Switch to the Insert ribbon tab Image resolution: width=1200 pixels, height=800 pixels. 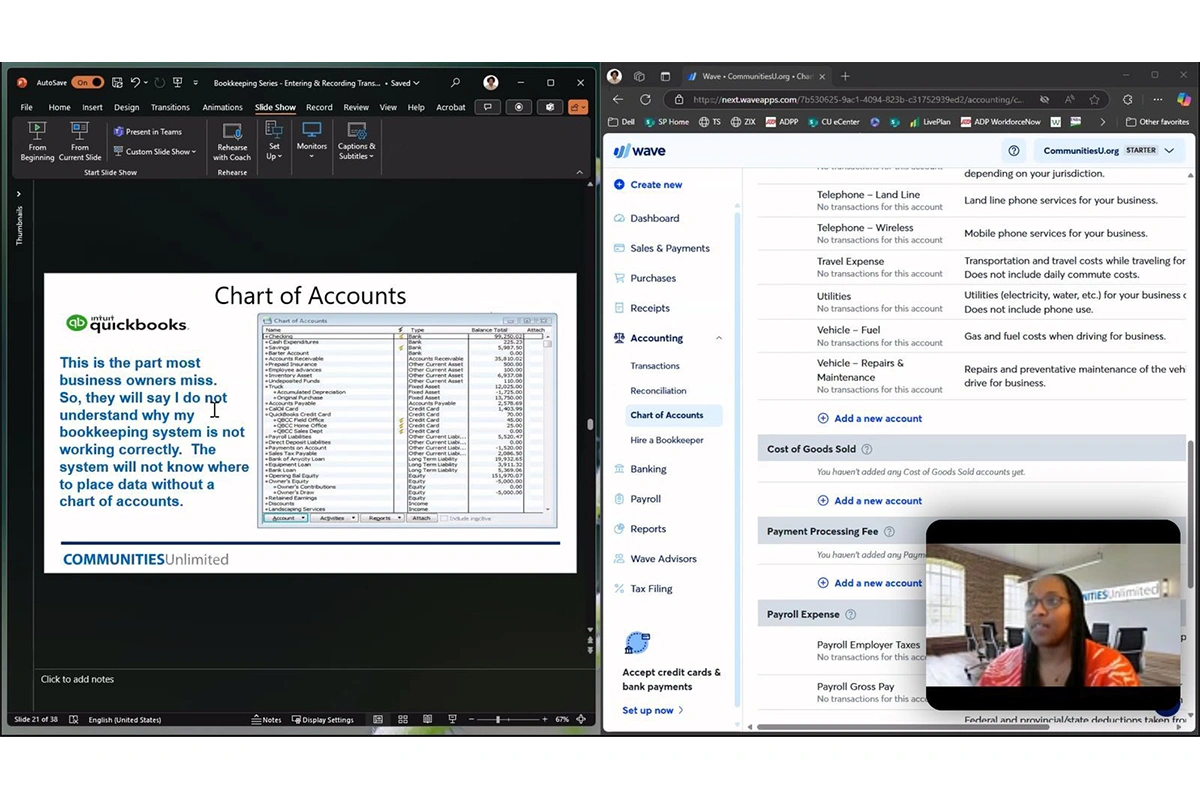[x=92, y=107]
